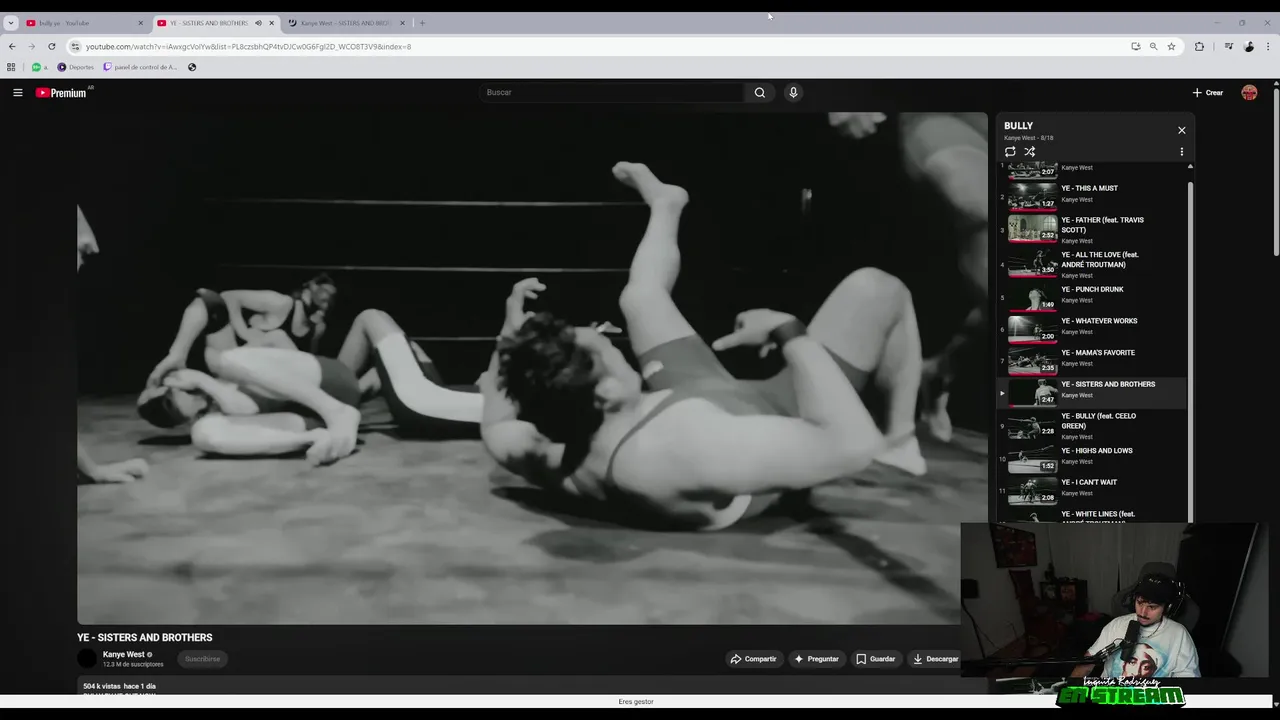Close the bully ye - YouTube tab

(140, 23)
